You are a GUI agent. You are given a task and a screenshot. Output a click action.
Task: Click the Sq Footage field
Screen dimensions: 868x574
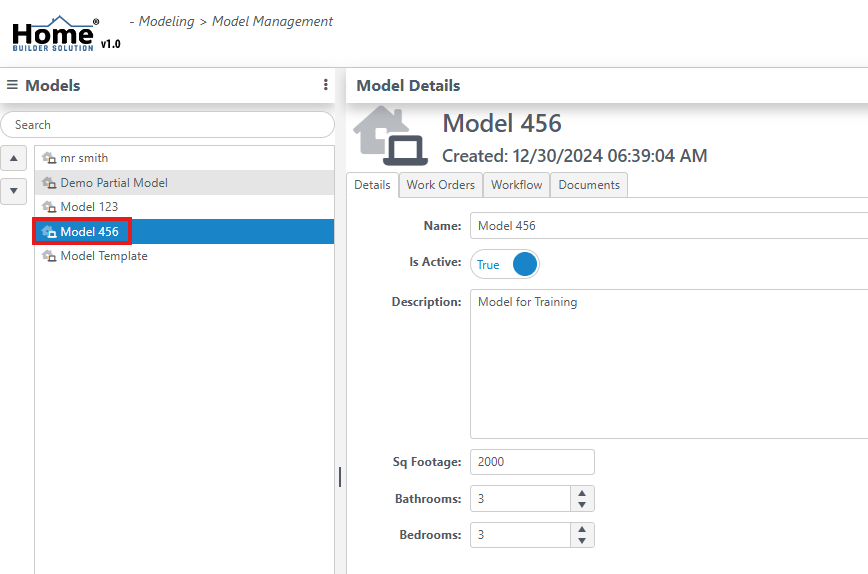click(x=532, y=462)
